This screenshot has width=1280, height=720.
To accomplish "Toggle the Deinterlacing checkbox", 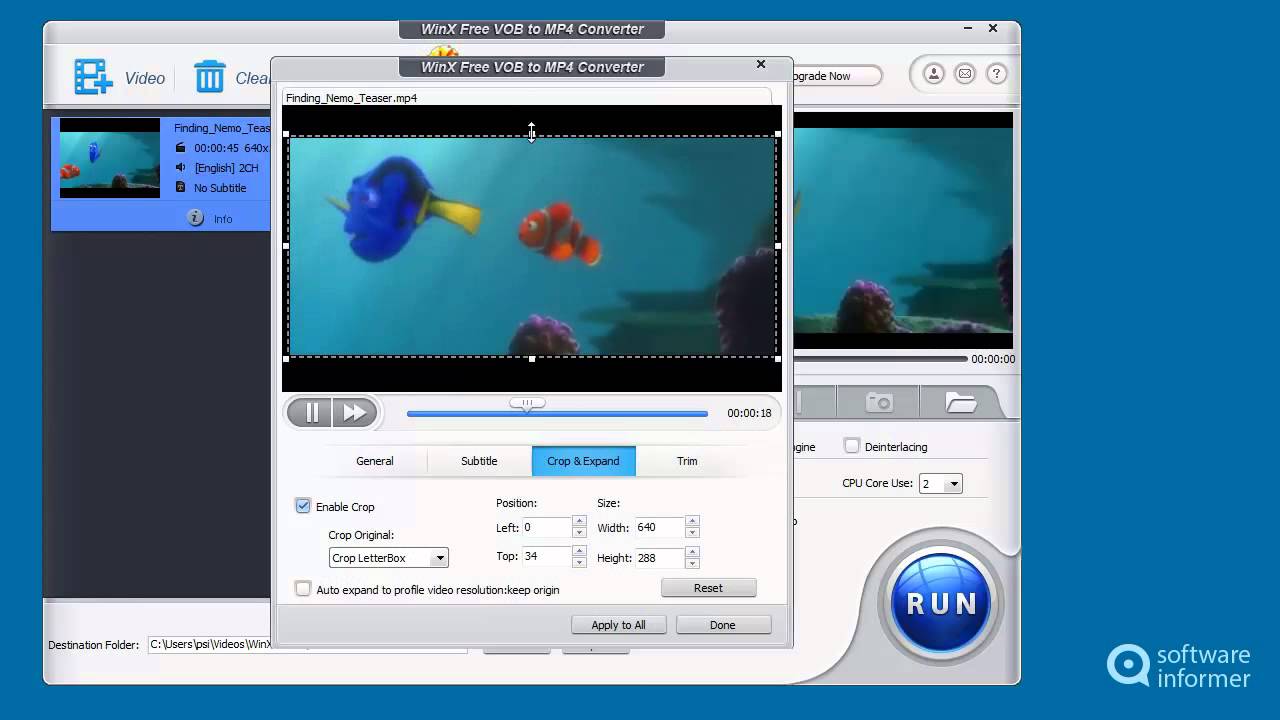I will [x=852, y=446].
